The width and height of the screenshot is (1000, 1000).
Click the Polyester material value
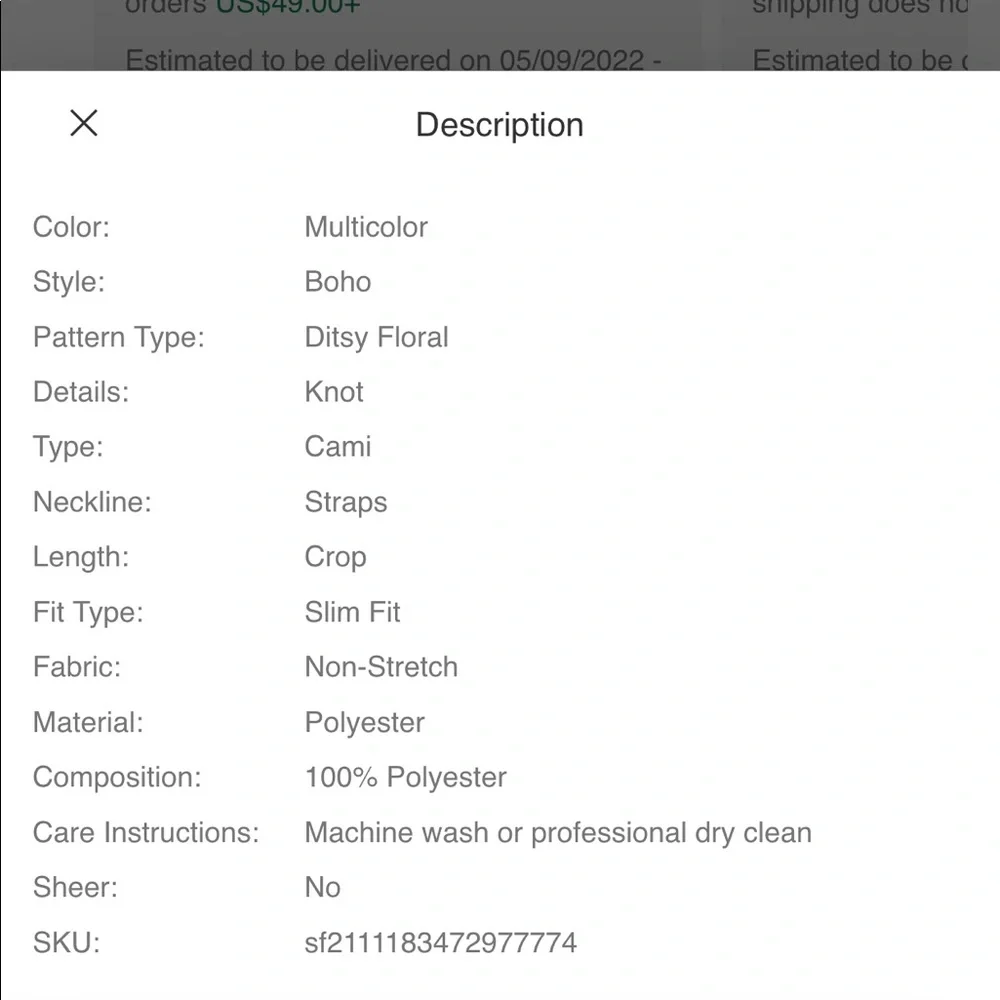364,722
